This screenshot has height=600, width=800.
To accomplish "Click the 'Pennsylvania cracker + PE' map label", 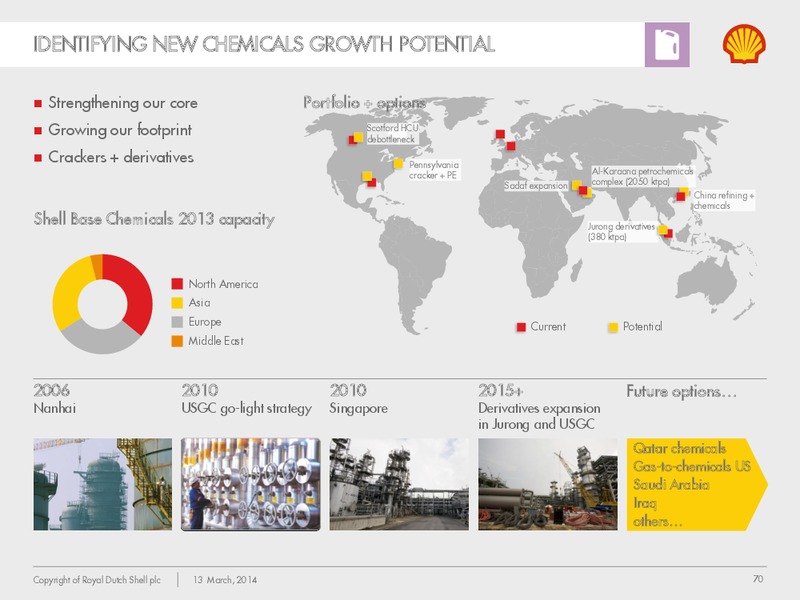I will [x=434, y=170].
